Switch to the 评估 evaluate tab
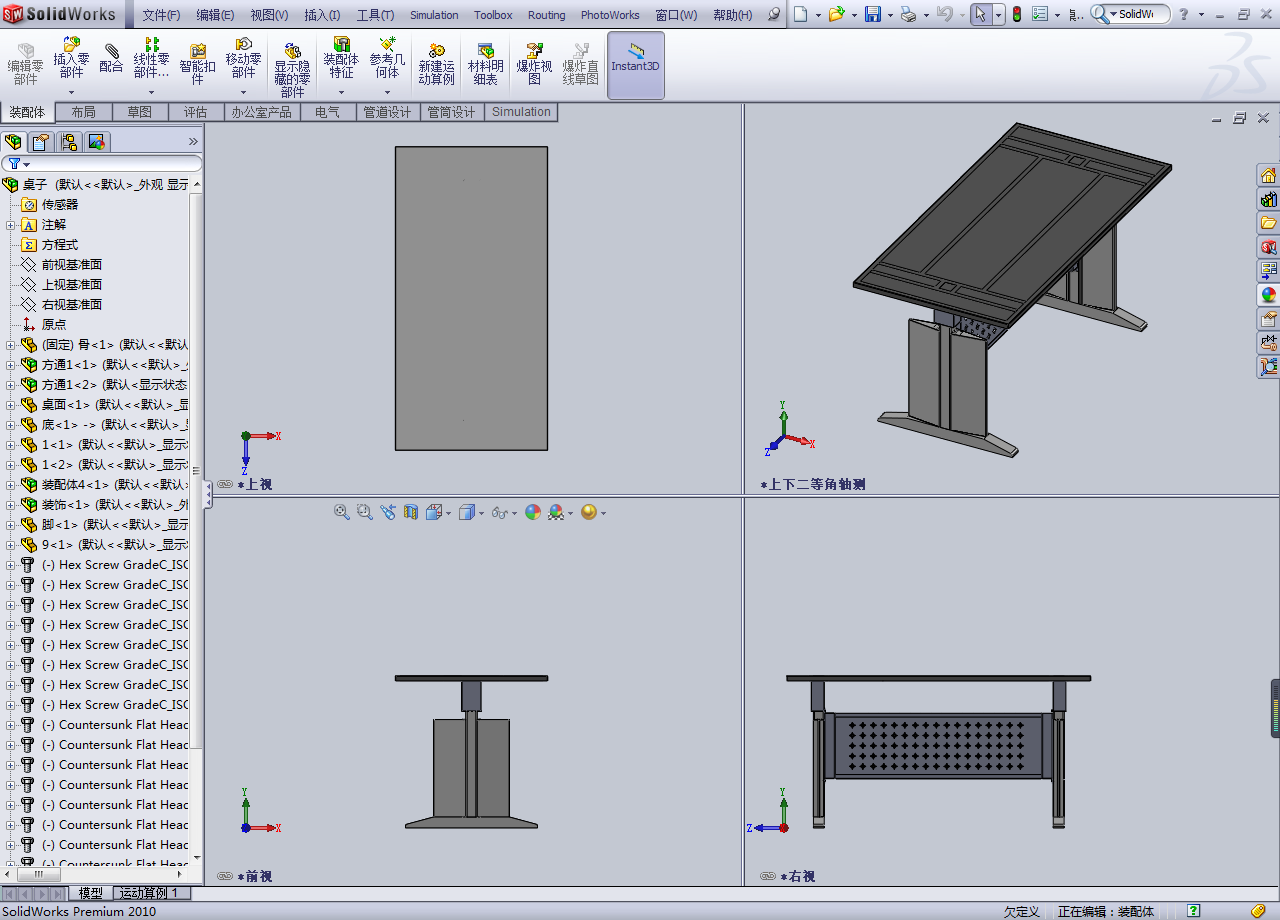The height and width of the screenshot is (920, 1280). (x=196, y=112)
